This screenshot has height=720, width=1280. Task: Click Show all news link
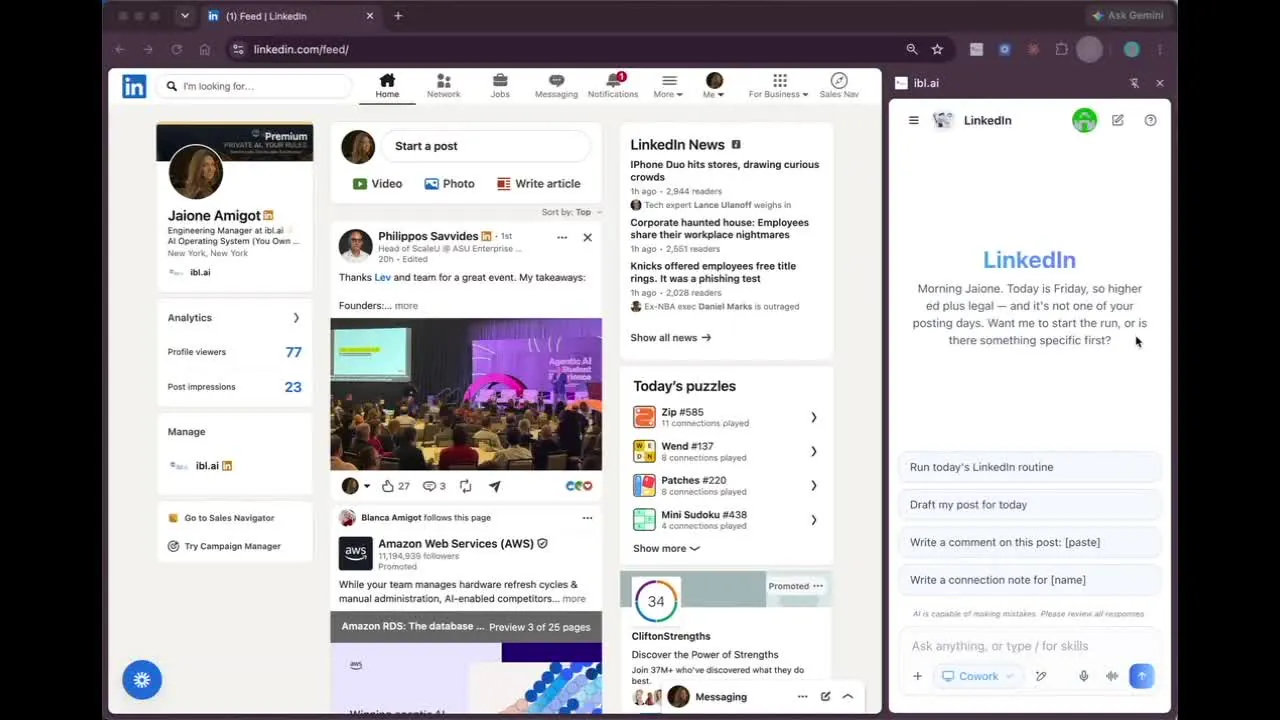pos(670,338)
